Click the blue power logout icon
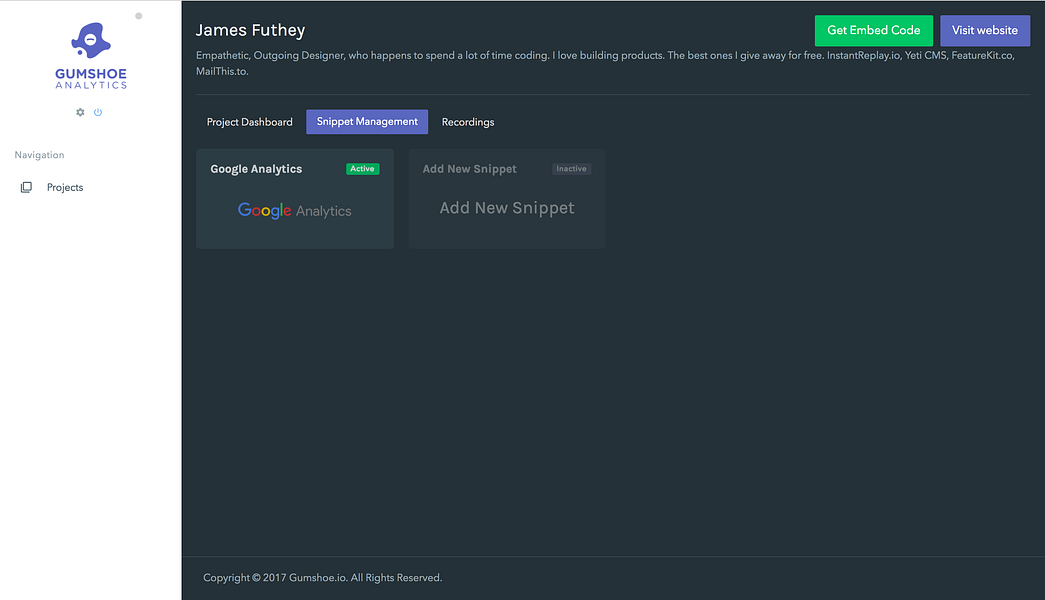1045x600 pixels. [98, 112]
